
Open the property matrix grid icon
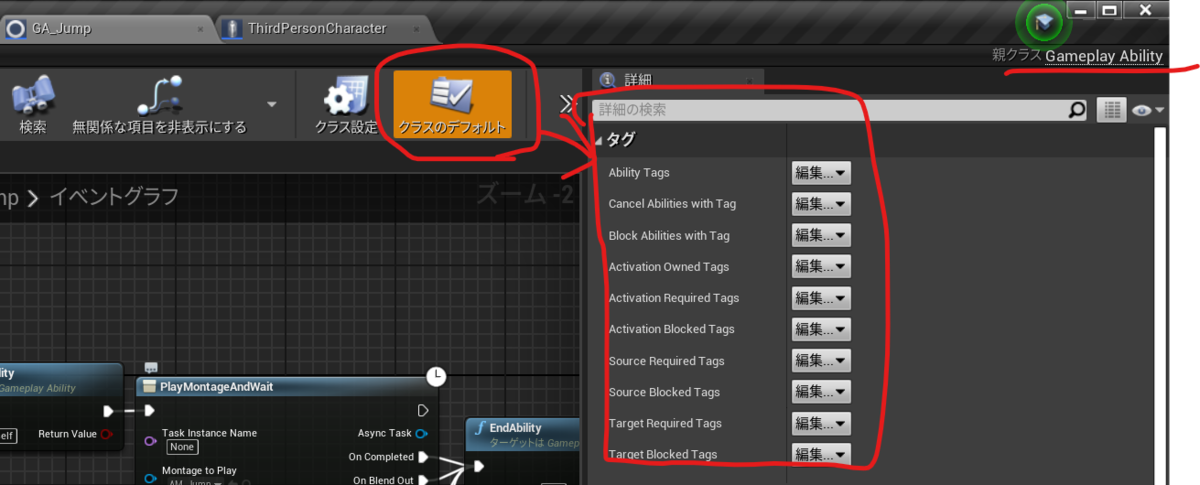[x=1111, y=109]
